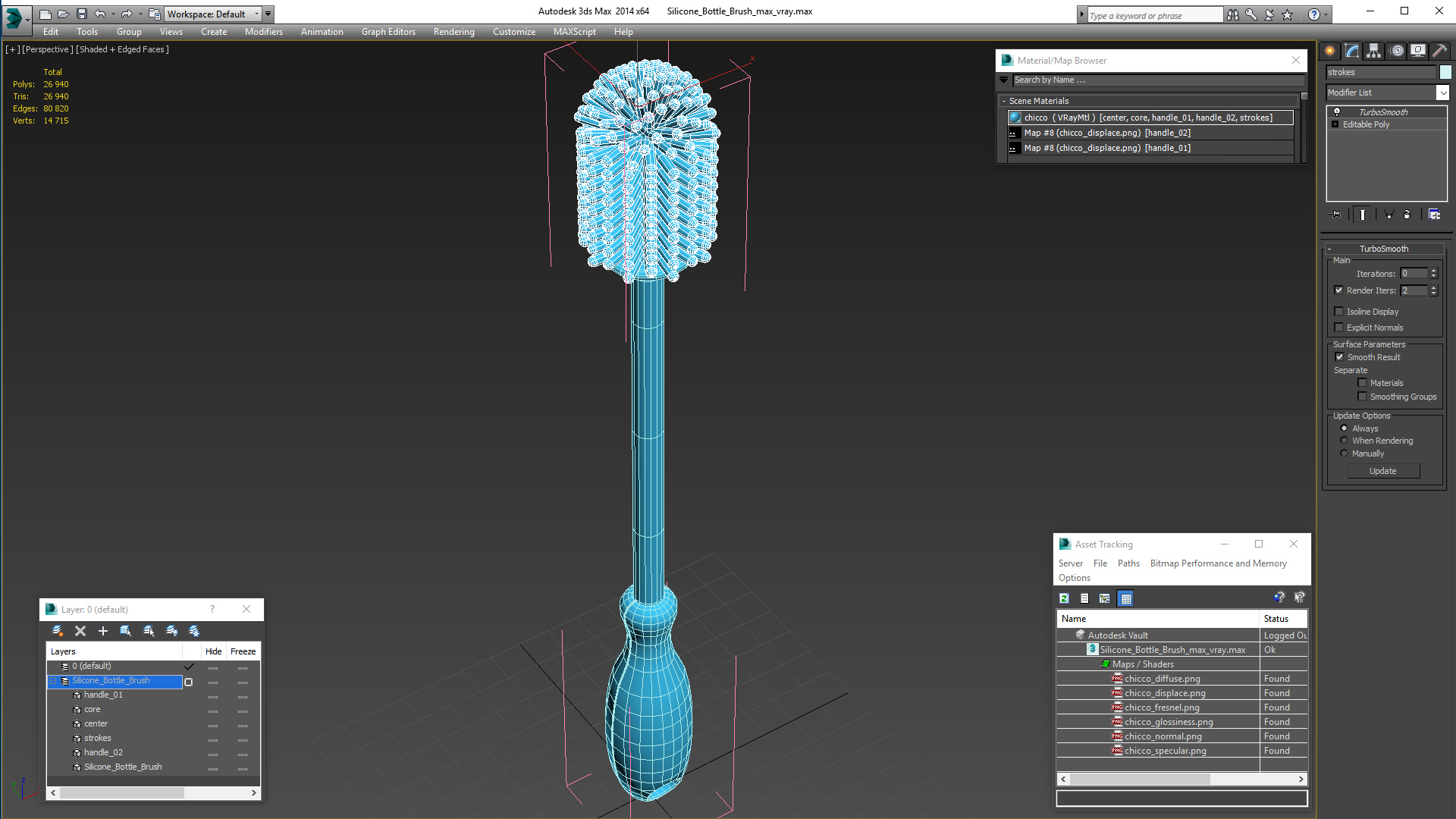Click Freeze/Unfreeze All Layers icon in Layer dialog
The image size is (1456, 819).
tap(194, 631)
